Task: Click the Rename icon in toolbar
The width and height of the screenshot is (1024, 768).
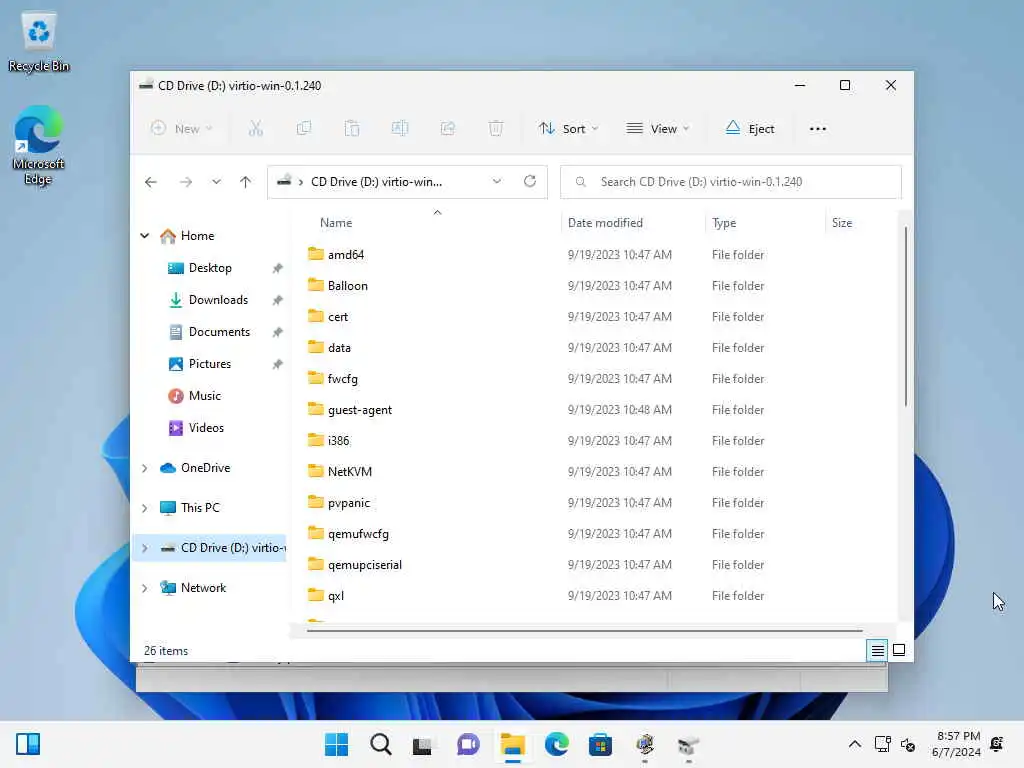Action: 400,129
